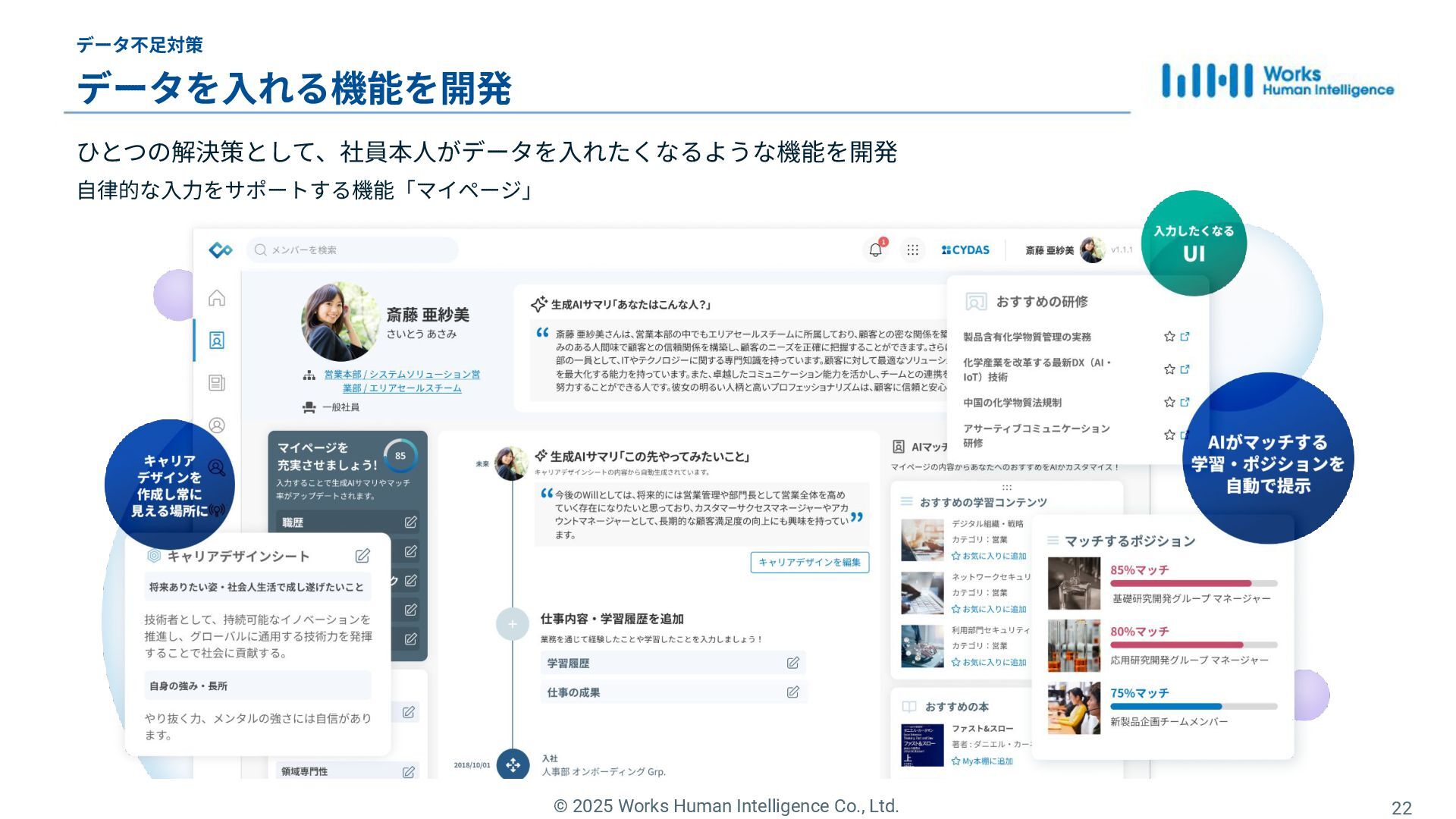The height and width of the screenshot is (819, 1456).
Task: Select the profile page sidebar icon
Action: coord(217,340)
